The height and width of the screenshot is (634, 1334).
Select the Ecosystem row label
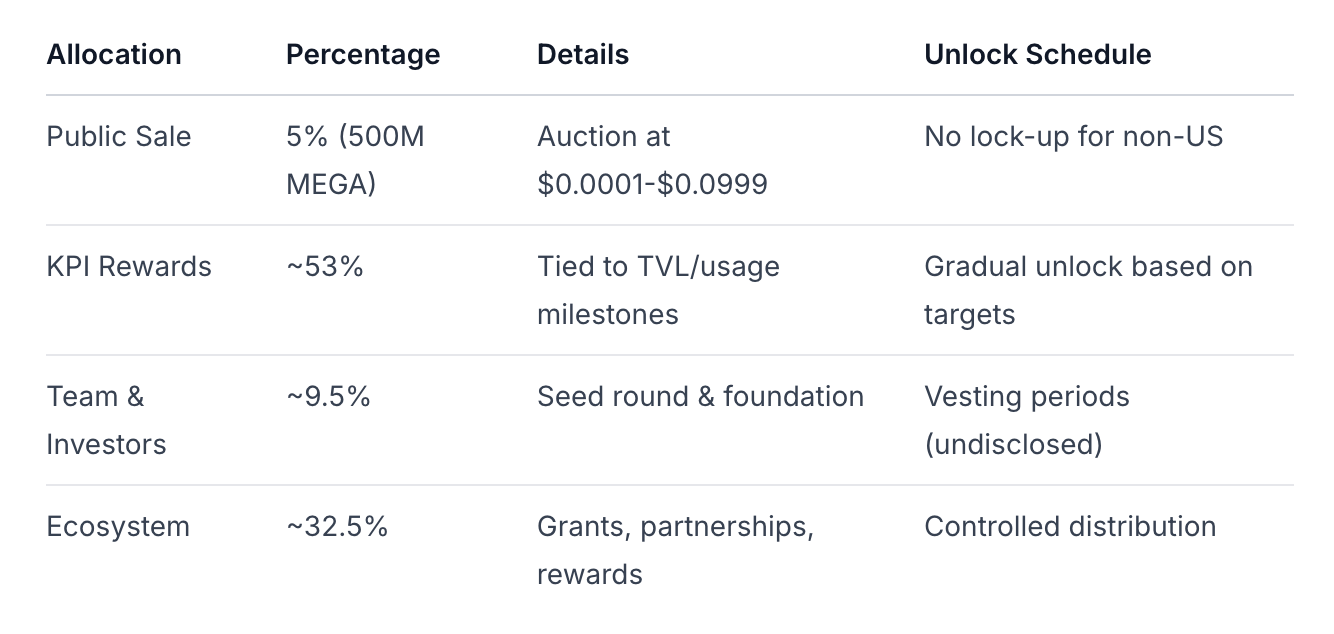click(x=118, y=526)
